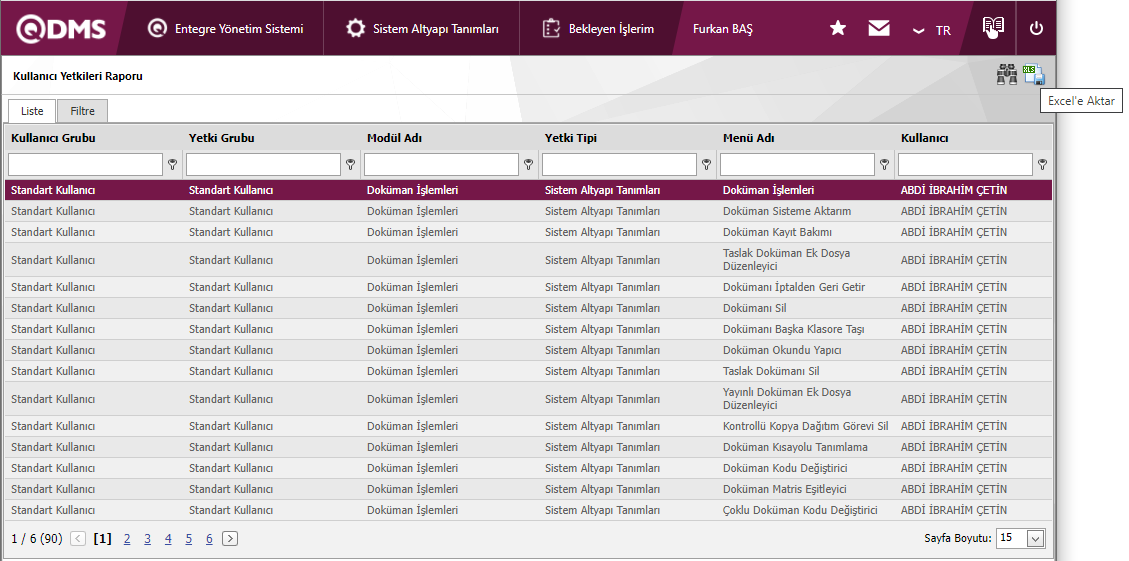Open Sistem Altyapı Tanımları menu
The image size is (1129, 561).
click(x=421, y=29)
